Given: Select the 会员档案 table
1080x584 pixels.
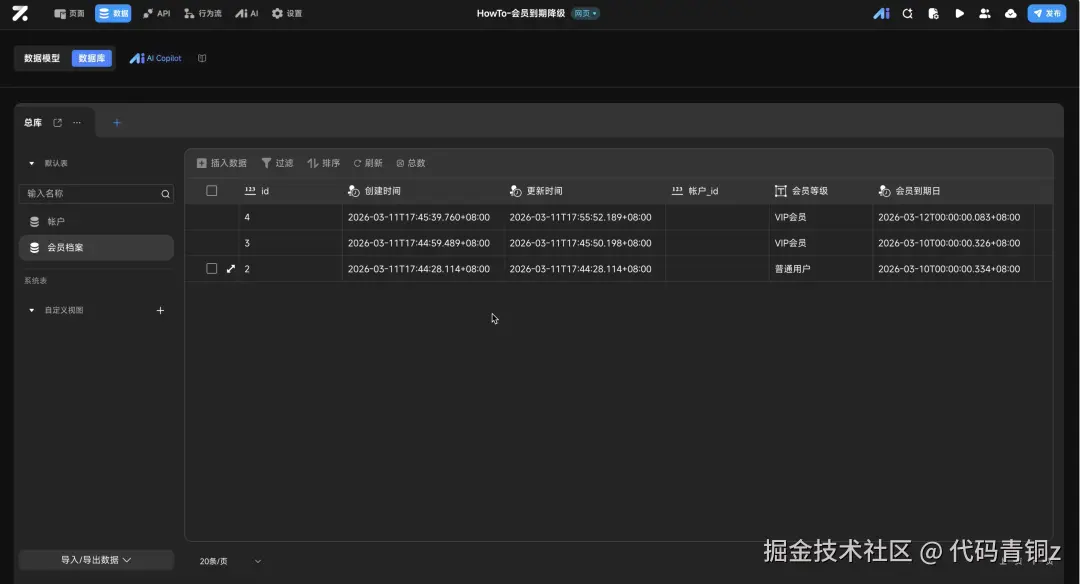Looking at the screenshot, I should 96,247.
